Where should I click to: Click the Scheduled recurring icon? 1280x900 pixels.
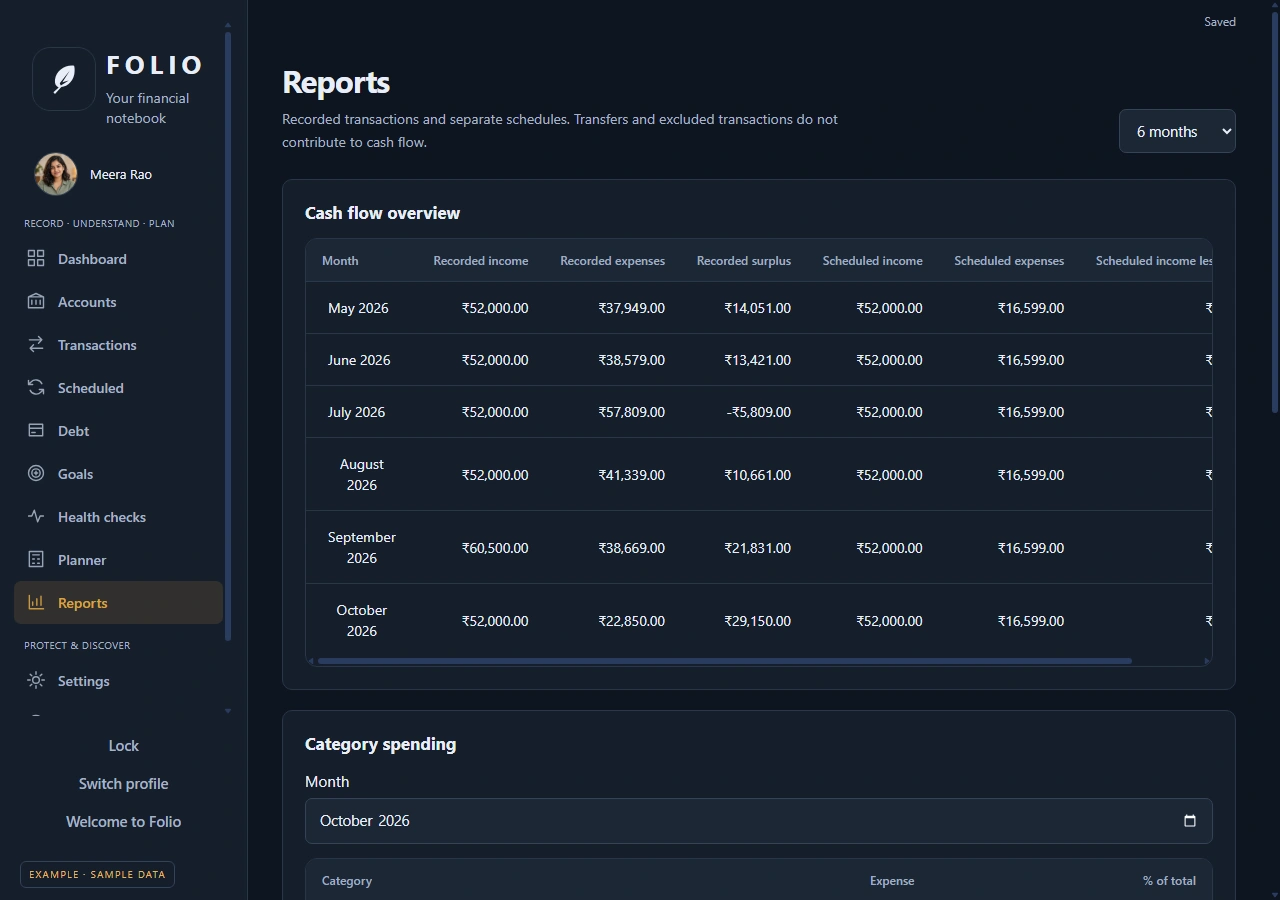click(36, 388)
